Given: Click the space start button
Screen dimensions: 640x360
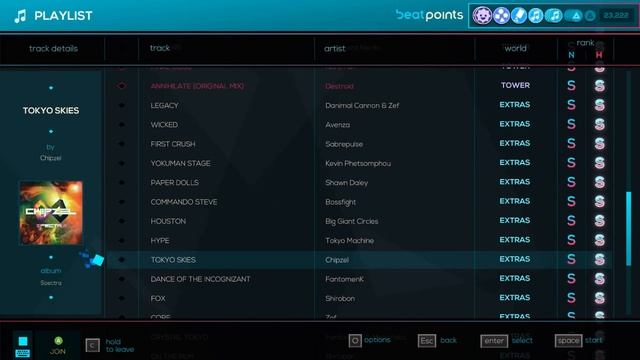Looking at the screenshot, I should [568, 340].
